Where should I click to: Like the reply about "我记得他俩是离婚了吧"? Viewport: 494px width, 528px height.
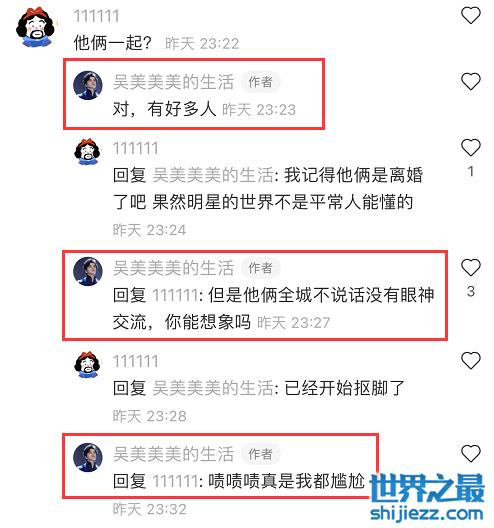470,147
